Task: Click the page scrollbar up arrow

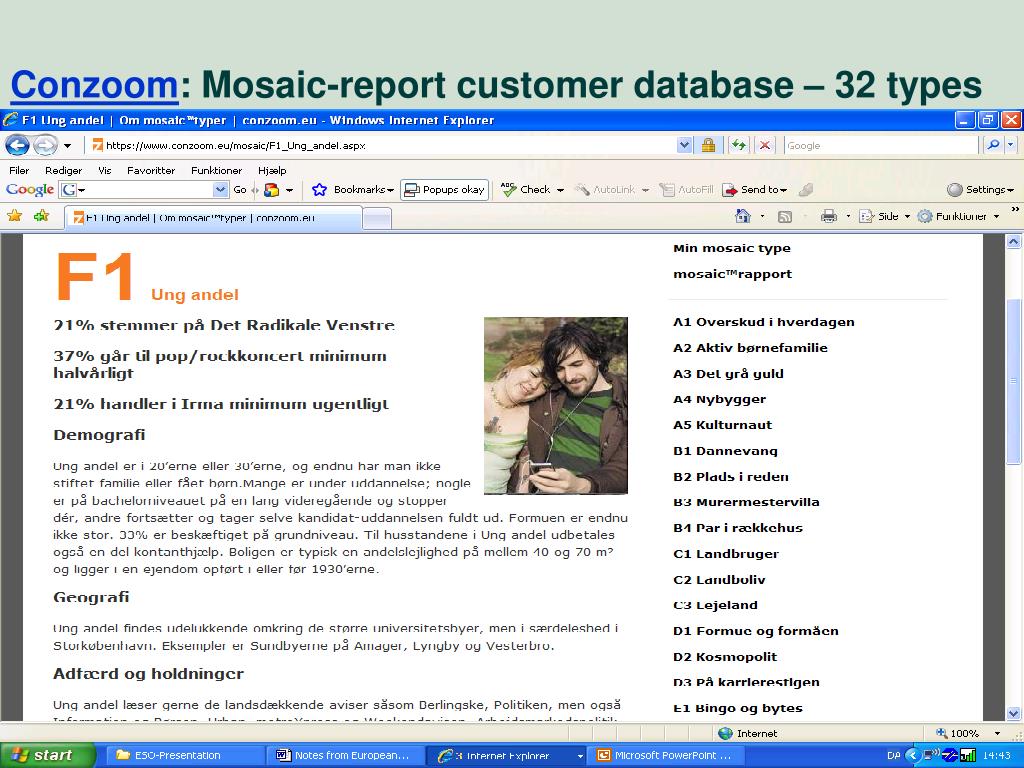Action: coord(1014,242)
